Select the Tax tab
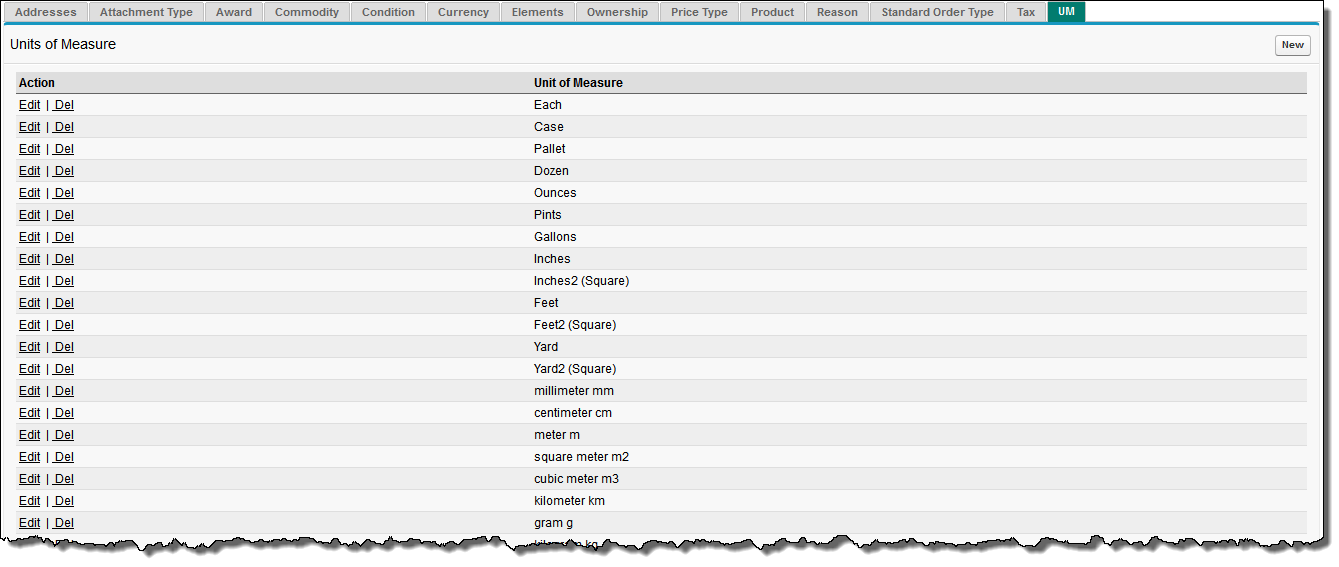The image size is (1339, 567). tap(1026, 12)
